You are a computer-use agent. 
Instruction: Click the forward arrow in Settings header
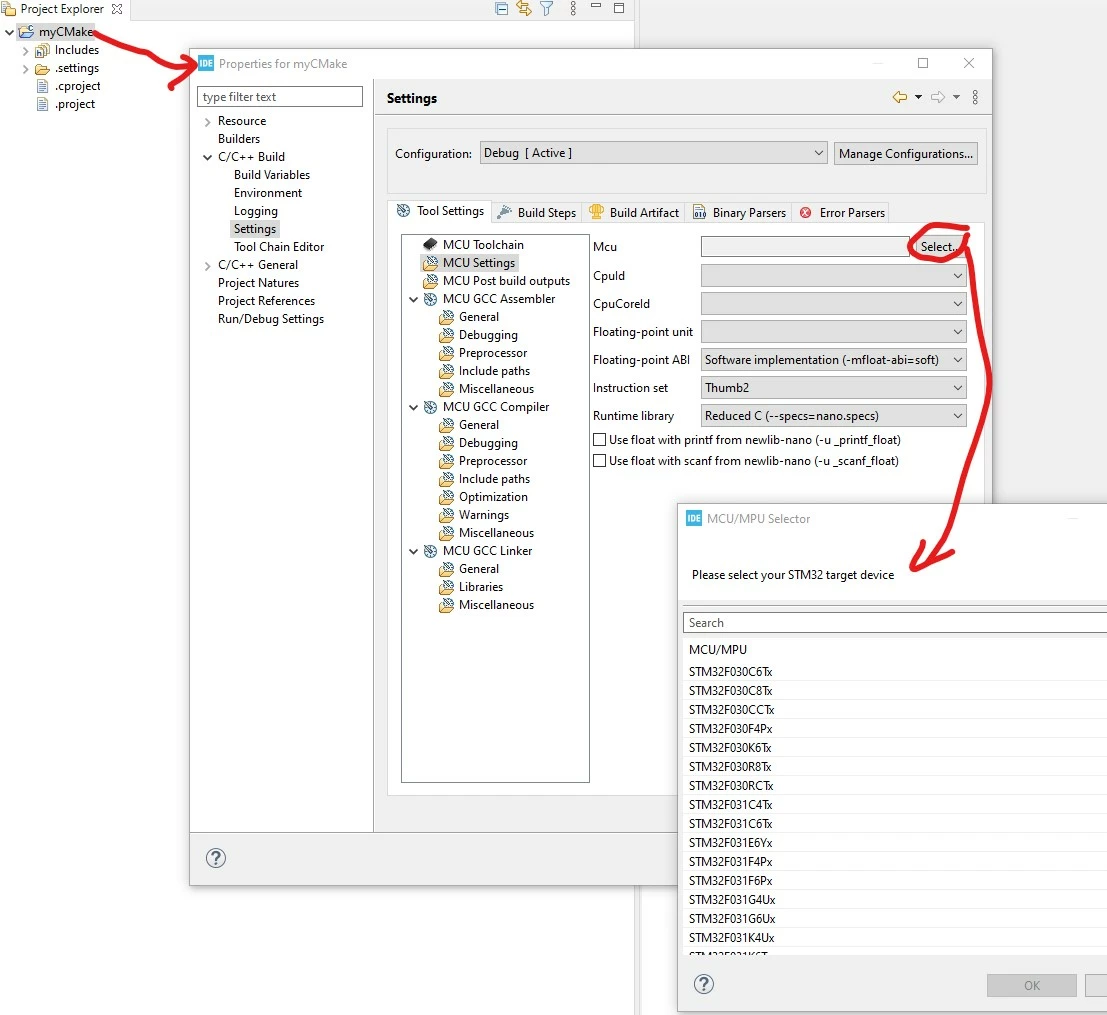click(x=938, y=97)
